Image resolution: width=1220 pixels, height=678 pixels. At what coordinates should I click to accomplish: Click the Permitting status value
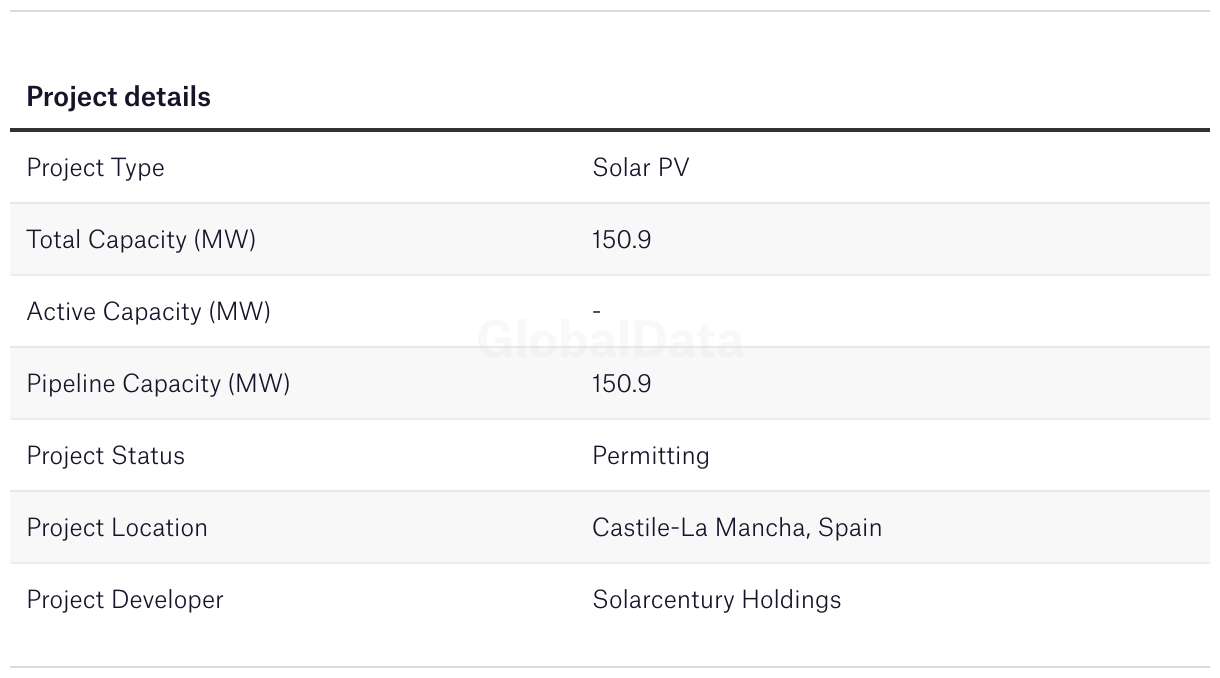[x=650, y=456]
